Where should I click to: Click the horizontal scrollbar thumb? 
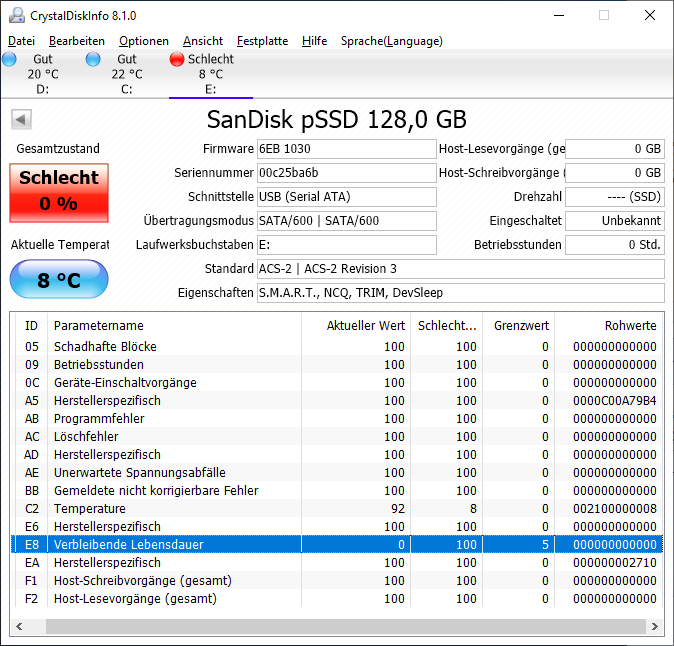[346, 626]
